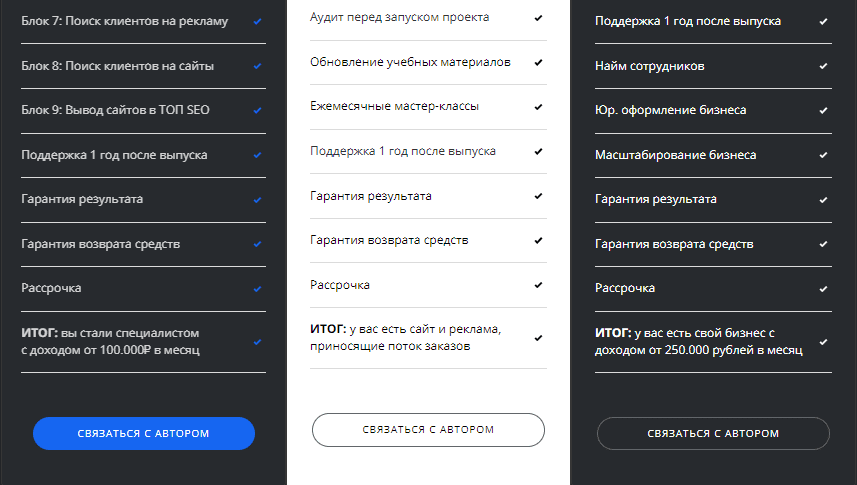Click the Ежемесячные мастер-классы label
The width and height of the screenshot is (857, 485).
pos(394,106)
